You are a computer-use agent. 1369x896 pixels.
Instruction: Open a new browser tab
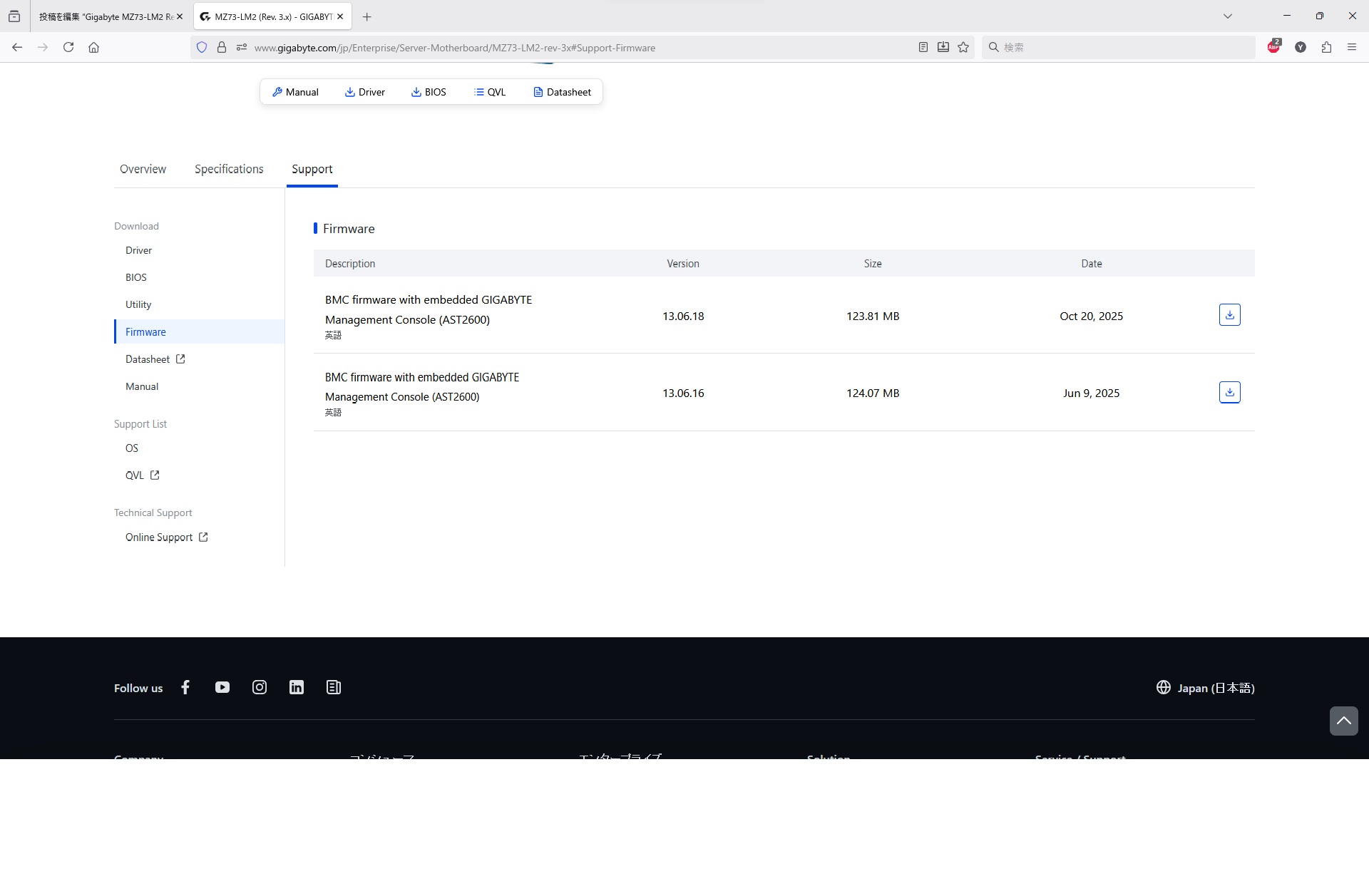(366, 16)
